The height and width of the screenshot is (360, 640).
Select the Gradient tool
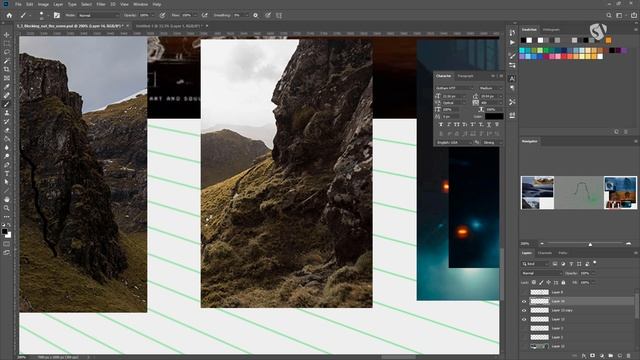click(x=7, y=138)
